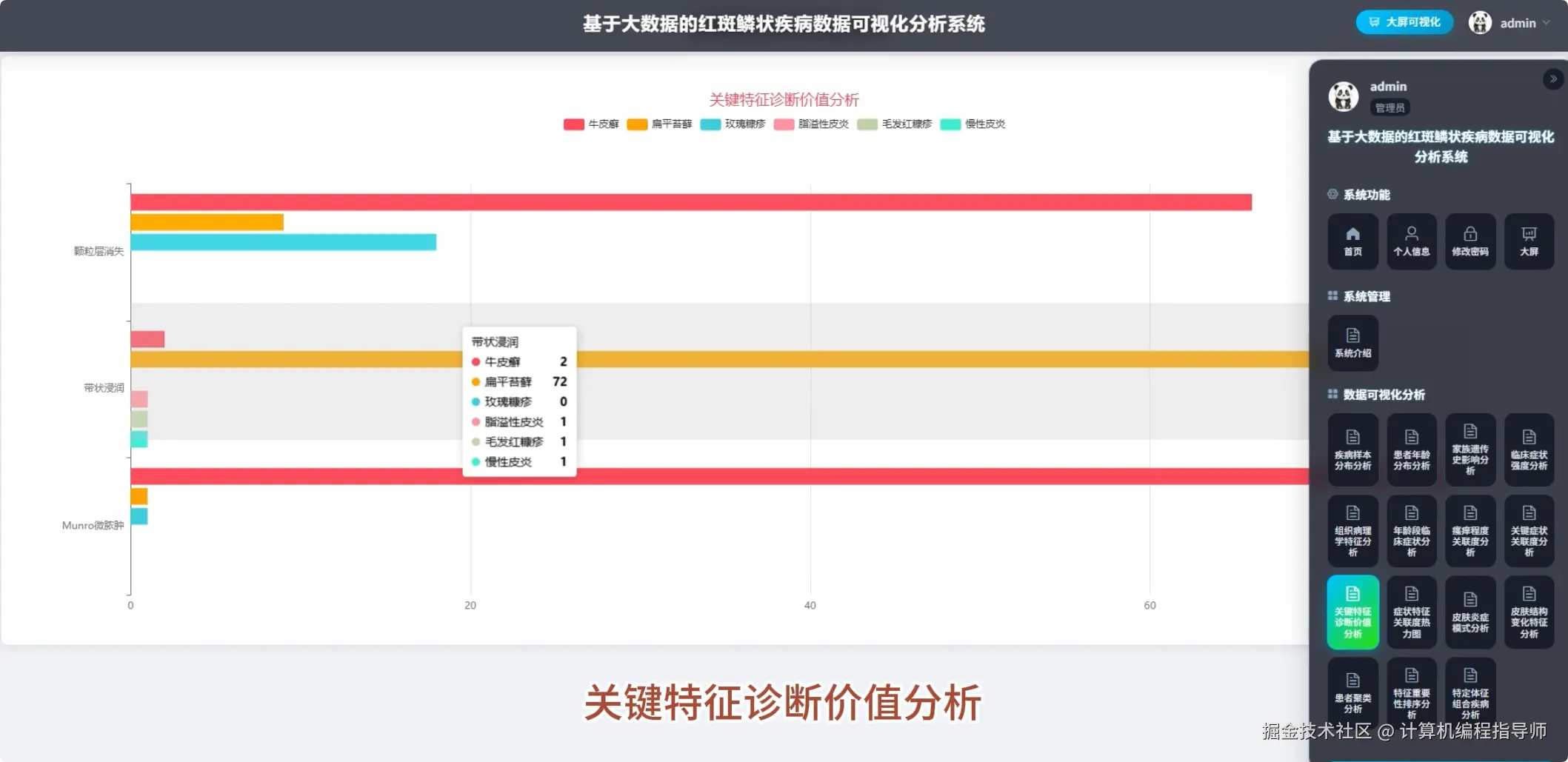Open 疾病样本分布分析 tile
Viewport: 1568px width, 762px height.
pos(1352,449)
